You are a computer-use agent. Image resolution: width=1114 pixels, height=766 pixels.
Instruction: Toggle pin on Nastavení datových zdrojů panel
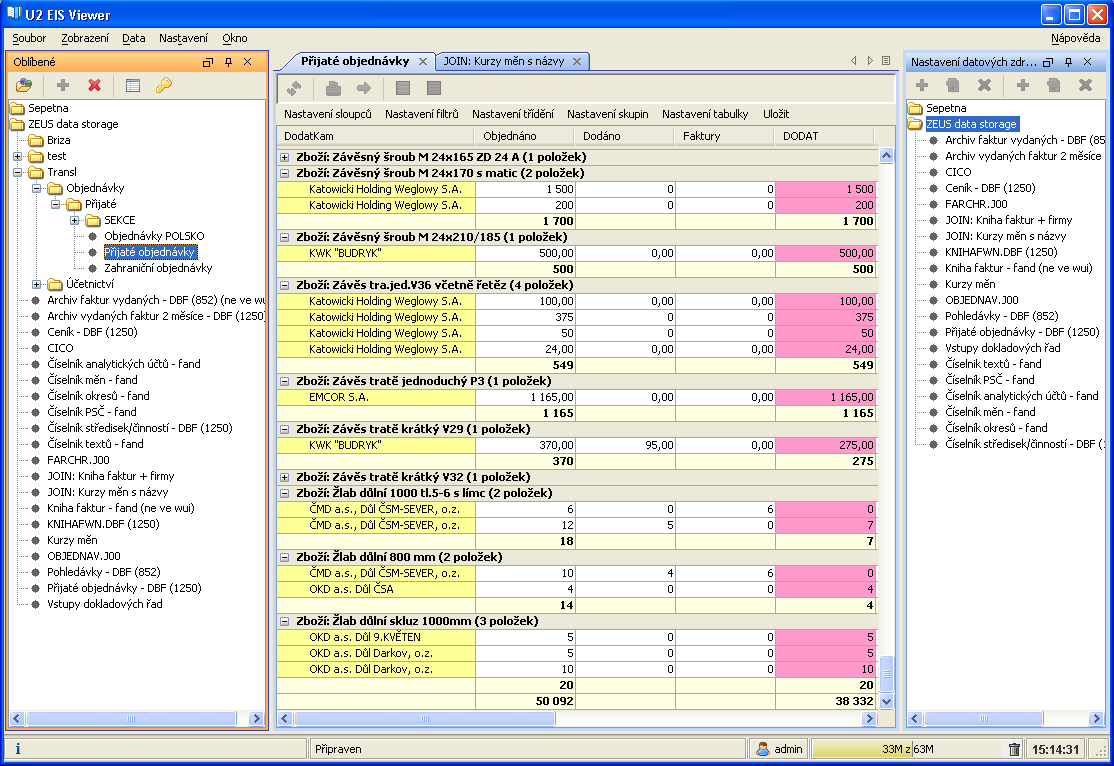point(1069,62)
